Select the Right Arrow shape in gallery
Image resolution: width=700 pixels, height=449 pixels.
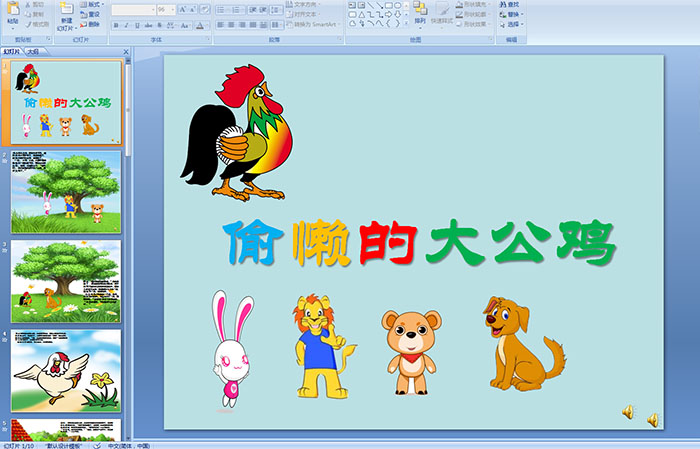point(389,15)
